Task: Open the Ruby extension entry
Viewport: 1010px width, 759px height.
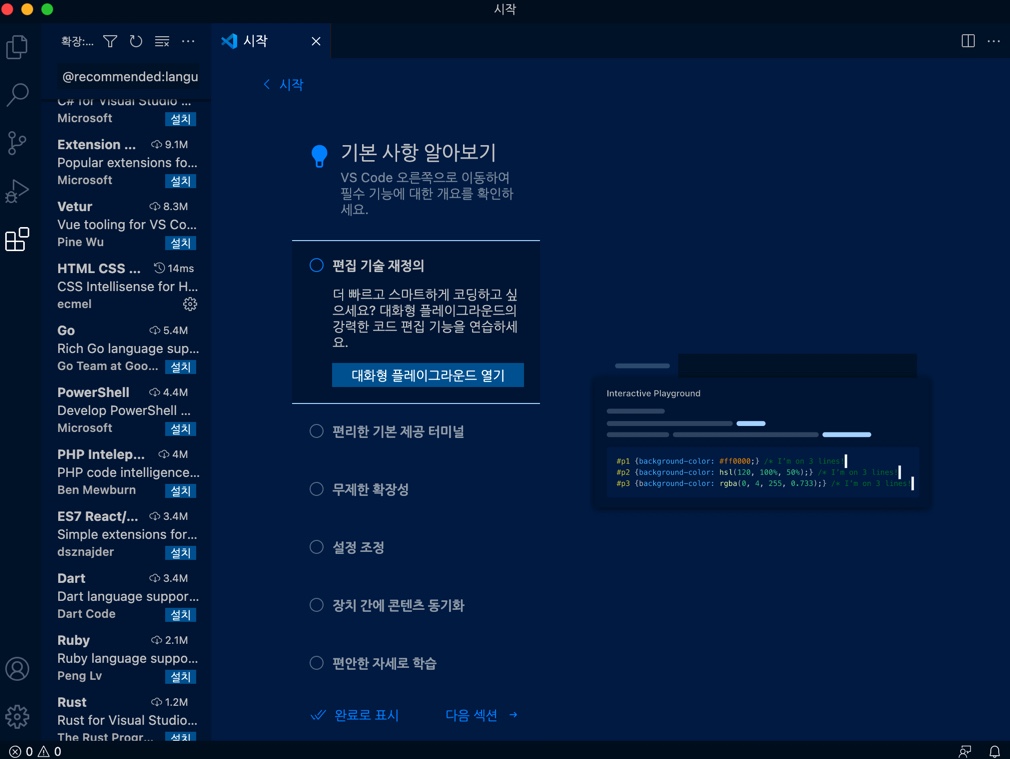Action: [x=127, y=658]
